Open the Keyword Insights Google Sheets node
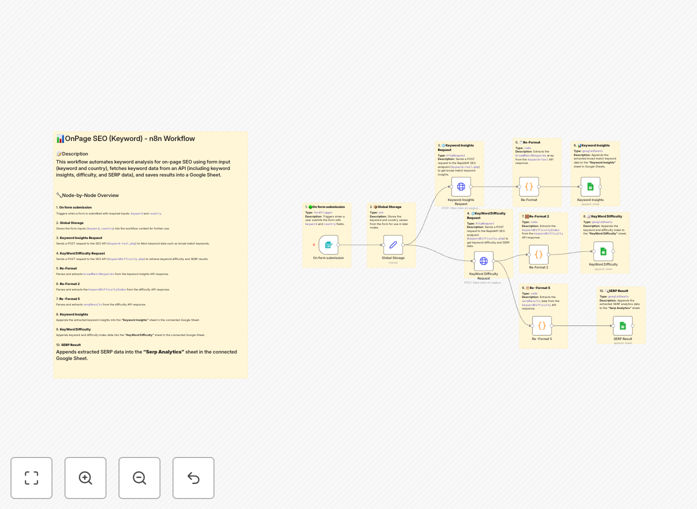 point(590,187)
